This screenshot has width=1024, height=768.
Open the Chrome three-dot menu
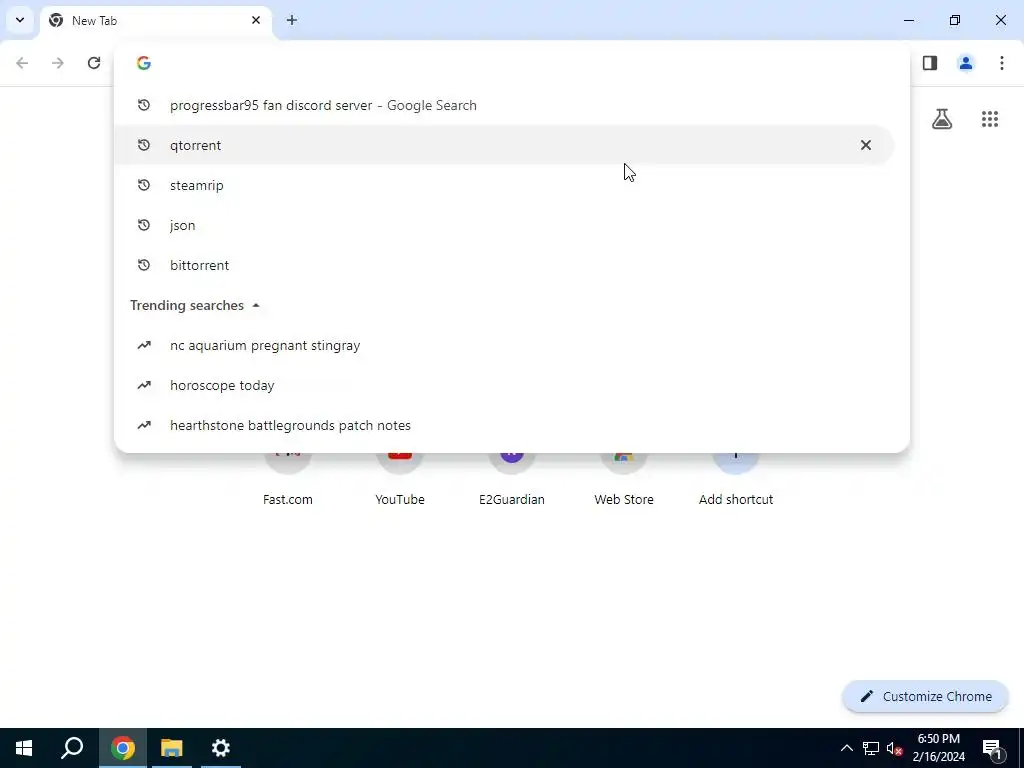click(x=1002, y=63)
